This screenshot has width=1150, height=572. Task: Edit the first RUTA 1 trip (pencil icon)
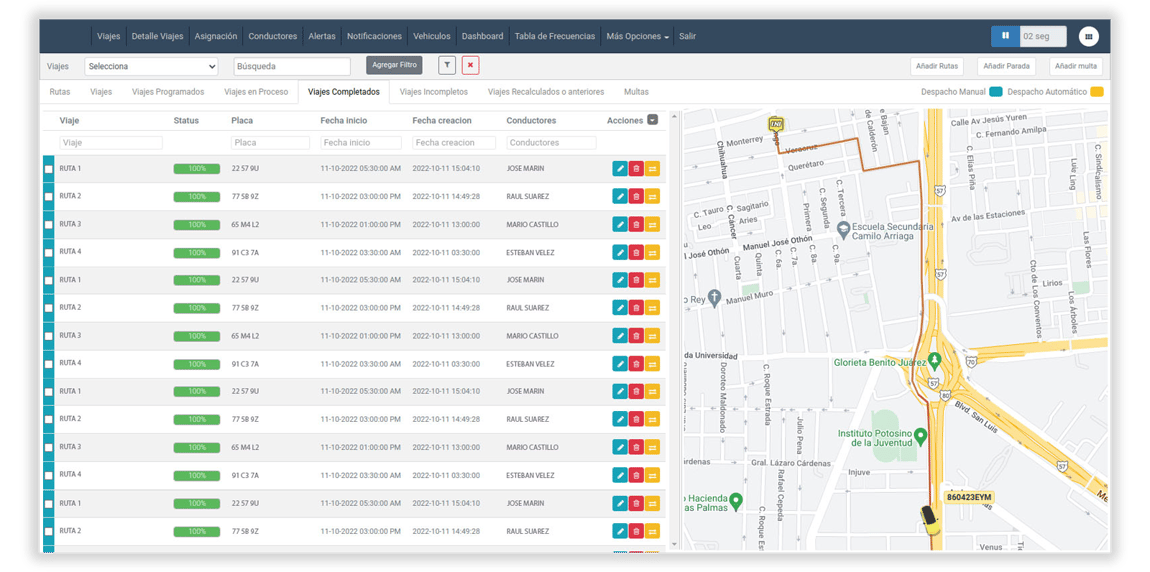click(x=620, y=169)
